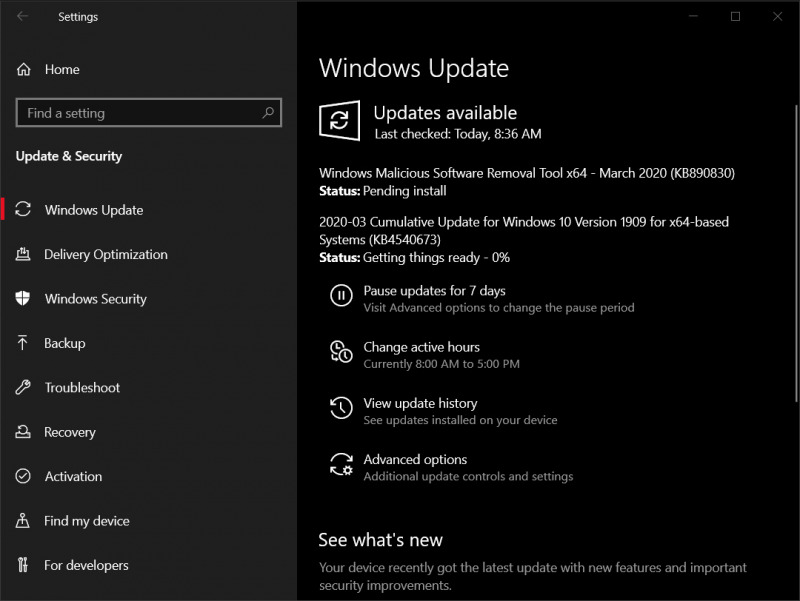This screenshot has height=601, width=800.
Task: Click the Activation checkmark circle icon
Action: (23, 476)
